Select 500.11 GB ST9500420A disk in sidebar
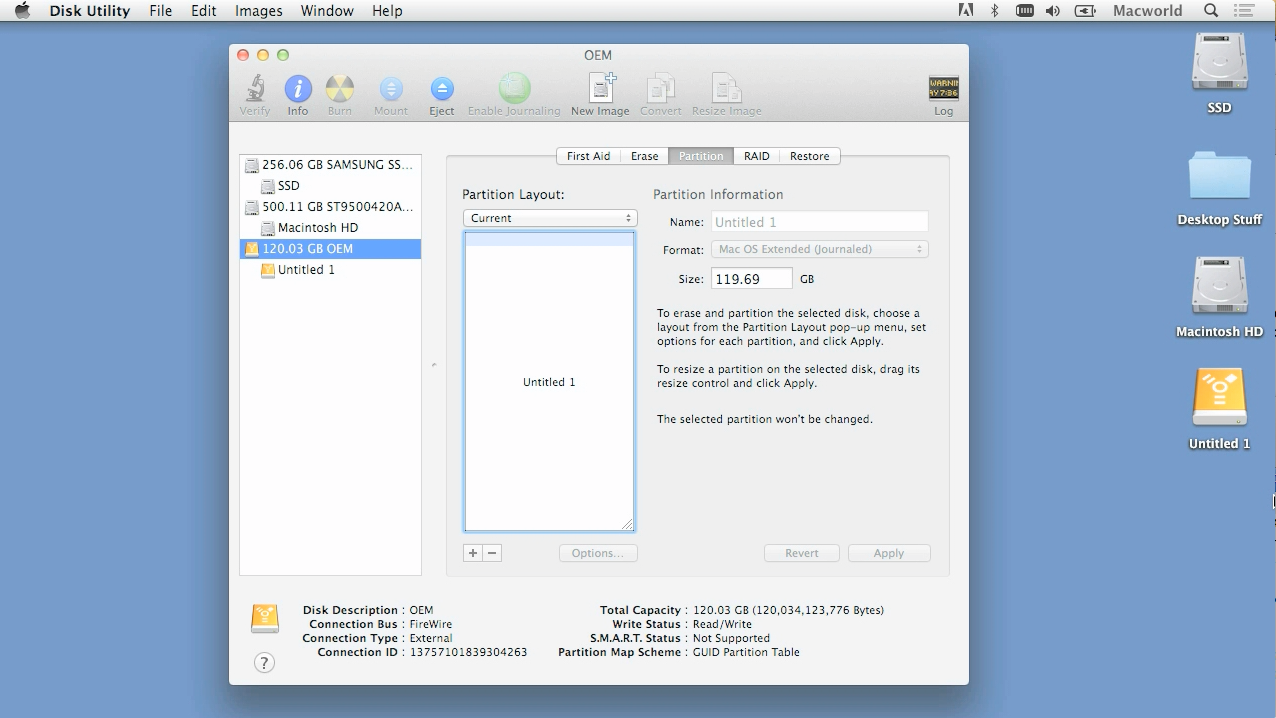Image resolution: width=1276 pixels, height=718 pixels. (331, 207)
